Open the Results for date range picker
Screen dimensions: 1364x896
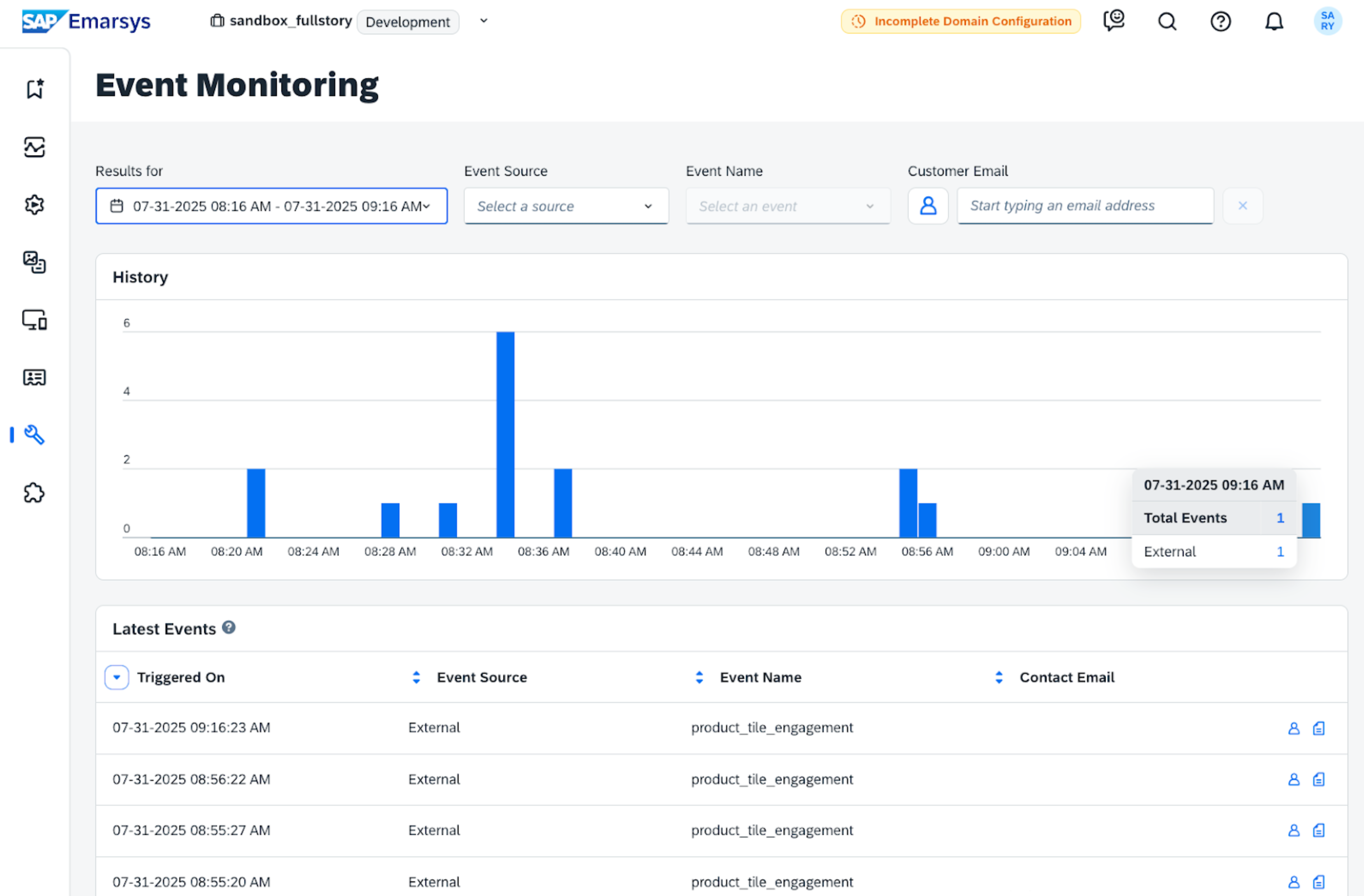(x=271, y=206)
